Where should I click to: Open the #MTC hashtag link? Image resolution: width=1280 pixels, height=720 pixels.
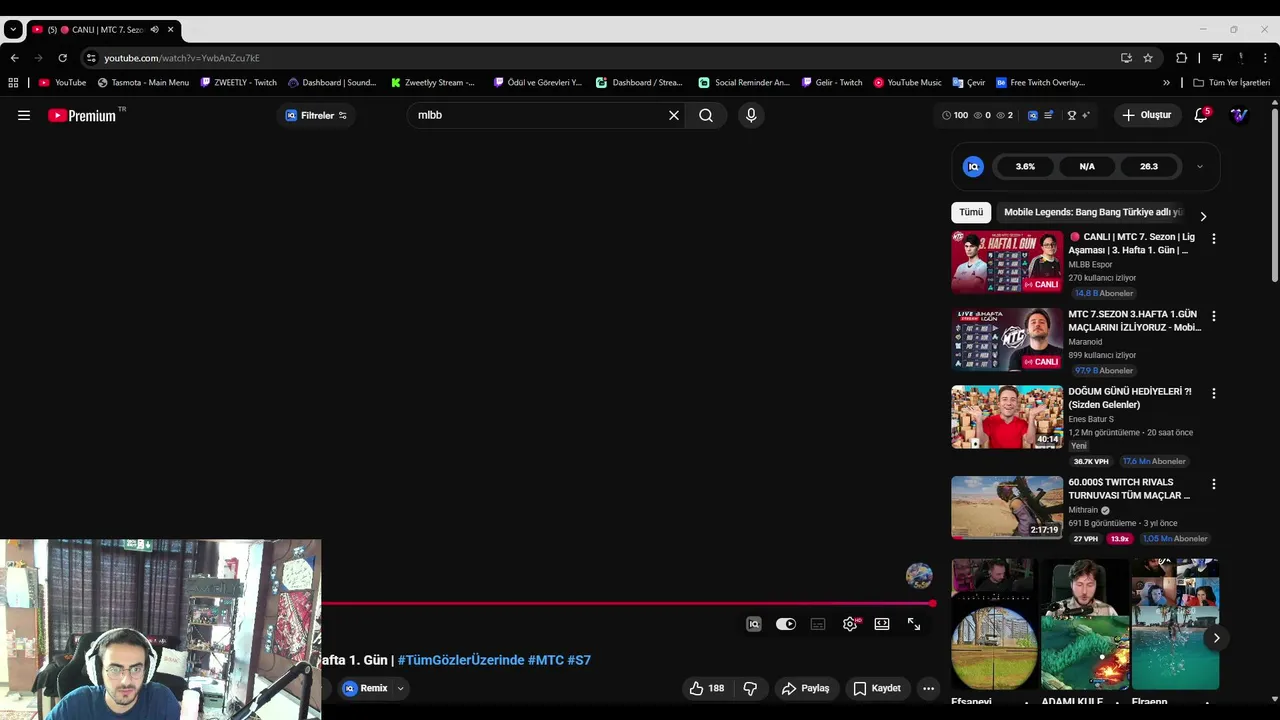pyautogui.click(x=546, y=660)
